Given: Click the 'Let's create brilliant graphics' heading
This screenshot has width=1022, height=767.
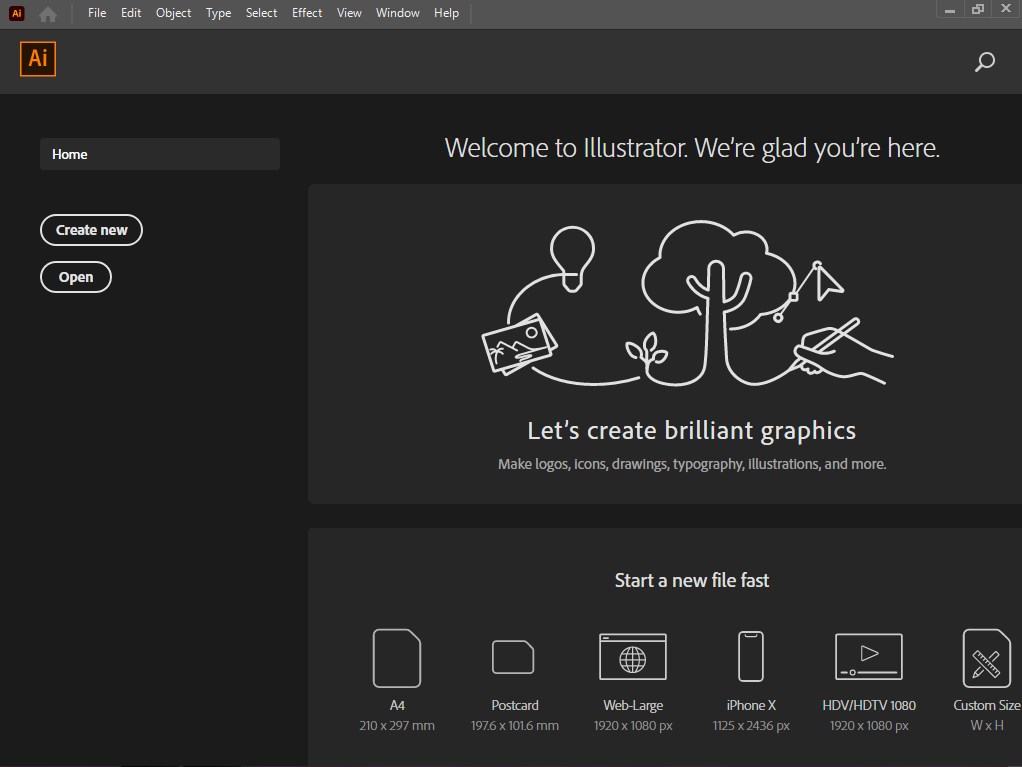Looking at the screenshot, I should (692, 431).
